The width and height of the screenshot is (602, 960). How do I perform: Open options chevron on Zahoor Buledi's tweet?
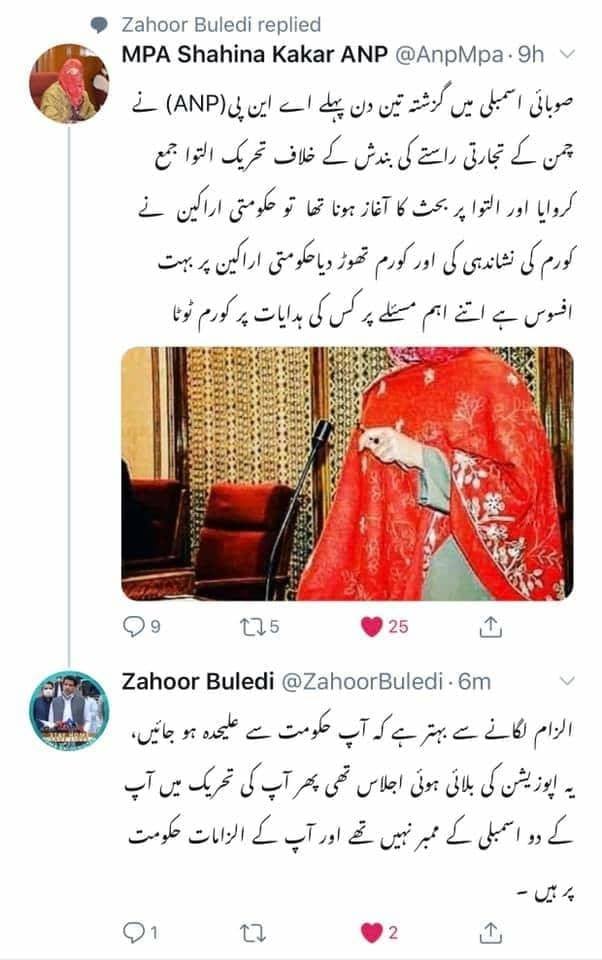[567, 681]
